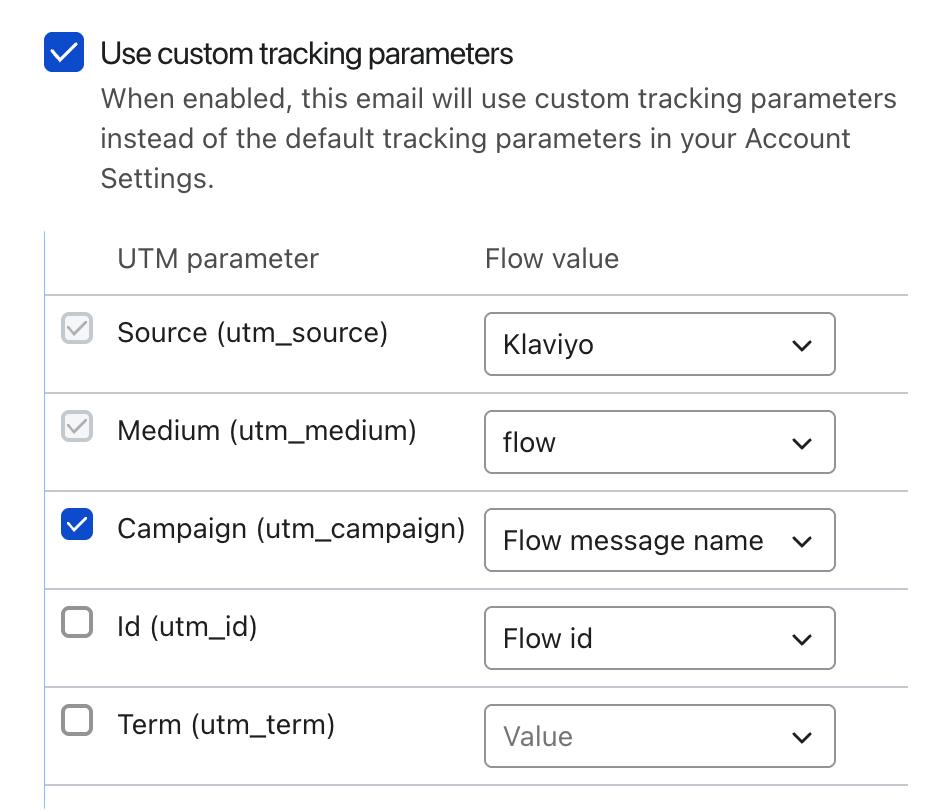940x812 pixels.
Task: Enable the Term (utm_term) checkbox
Action: [x=77, y=721]
